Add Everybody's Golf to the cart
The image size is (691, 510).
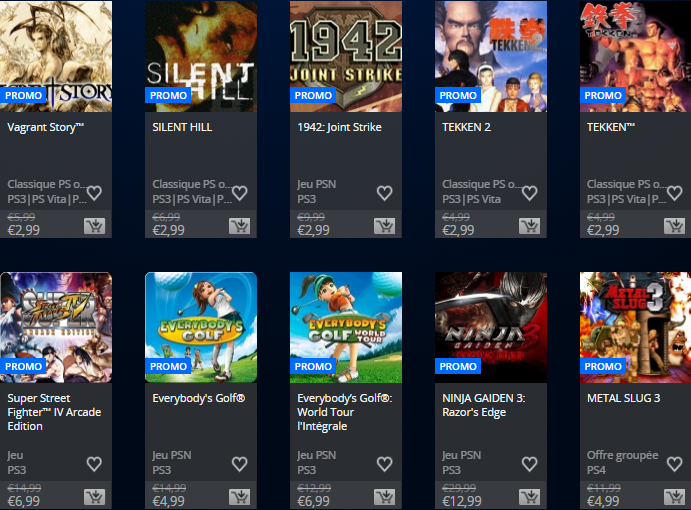tap(239, 497)
